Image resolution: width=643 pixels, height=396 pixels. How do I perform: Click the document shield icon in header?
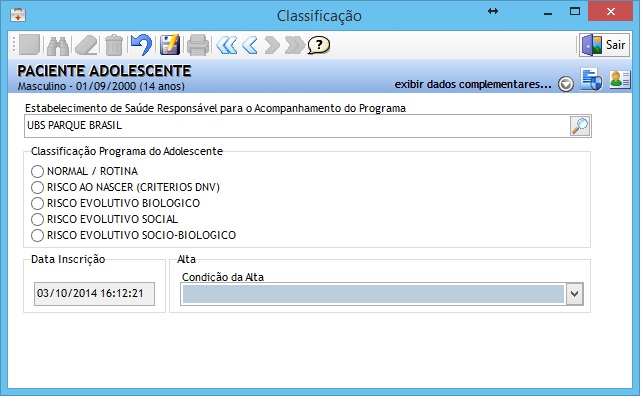pos(591,80)
